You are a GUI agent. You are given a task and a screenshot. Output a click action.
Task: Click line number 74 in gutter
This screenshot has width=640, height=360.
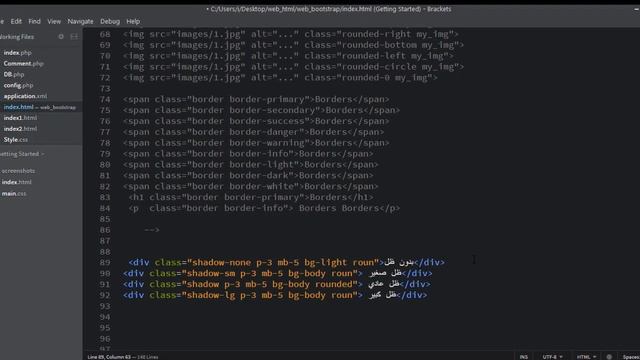(105, 99)
